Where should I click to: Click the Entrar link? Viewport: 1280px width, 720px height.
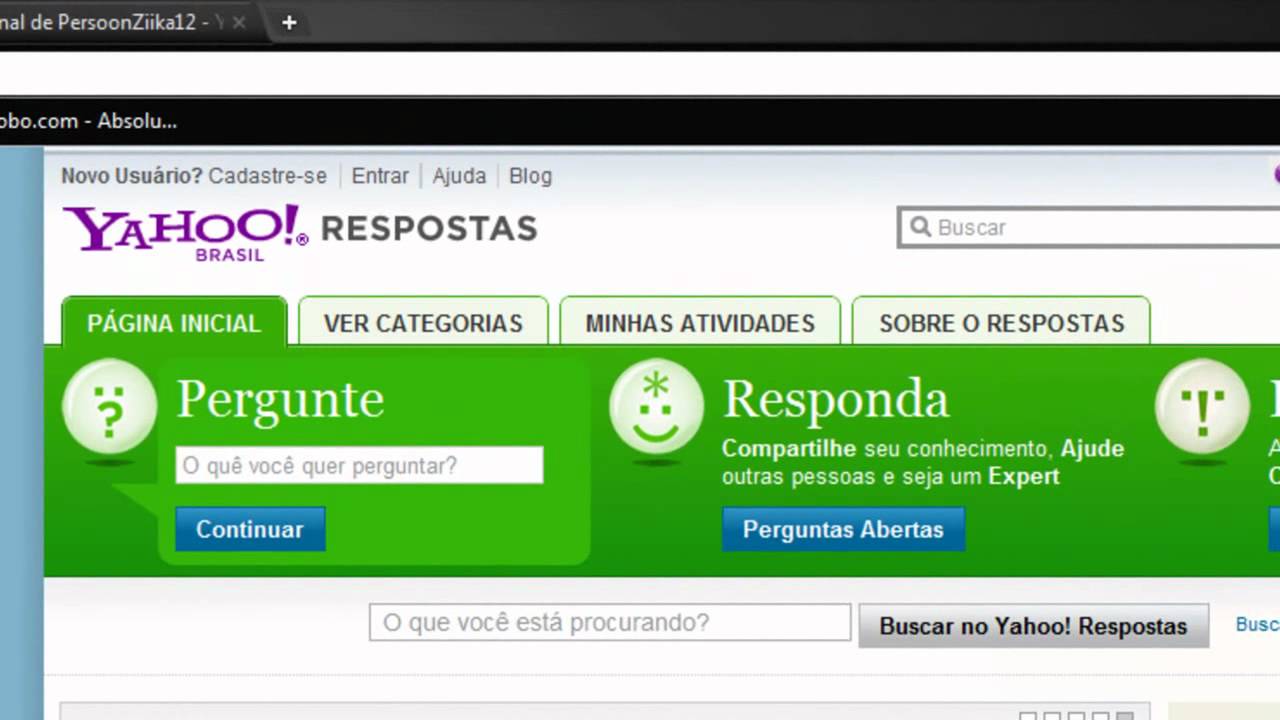380,176
